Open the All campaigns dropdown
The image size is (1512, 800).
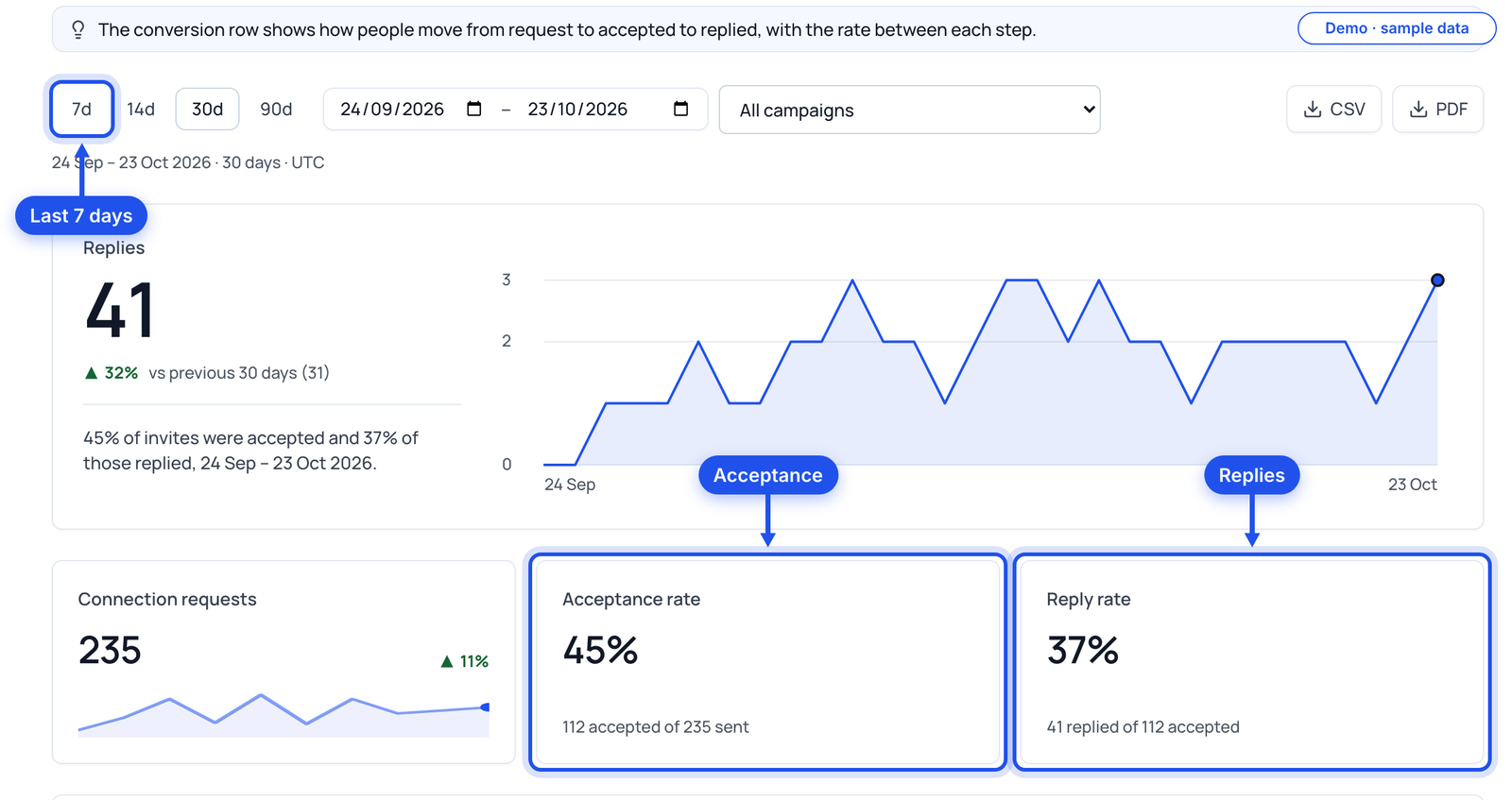click(909, 110)
